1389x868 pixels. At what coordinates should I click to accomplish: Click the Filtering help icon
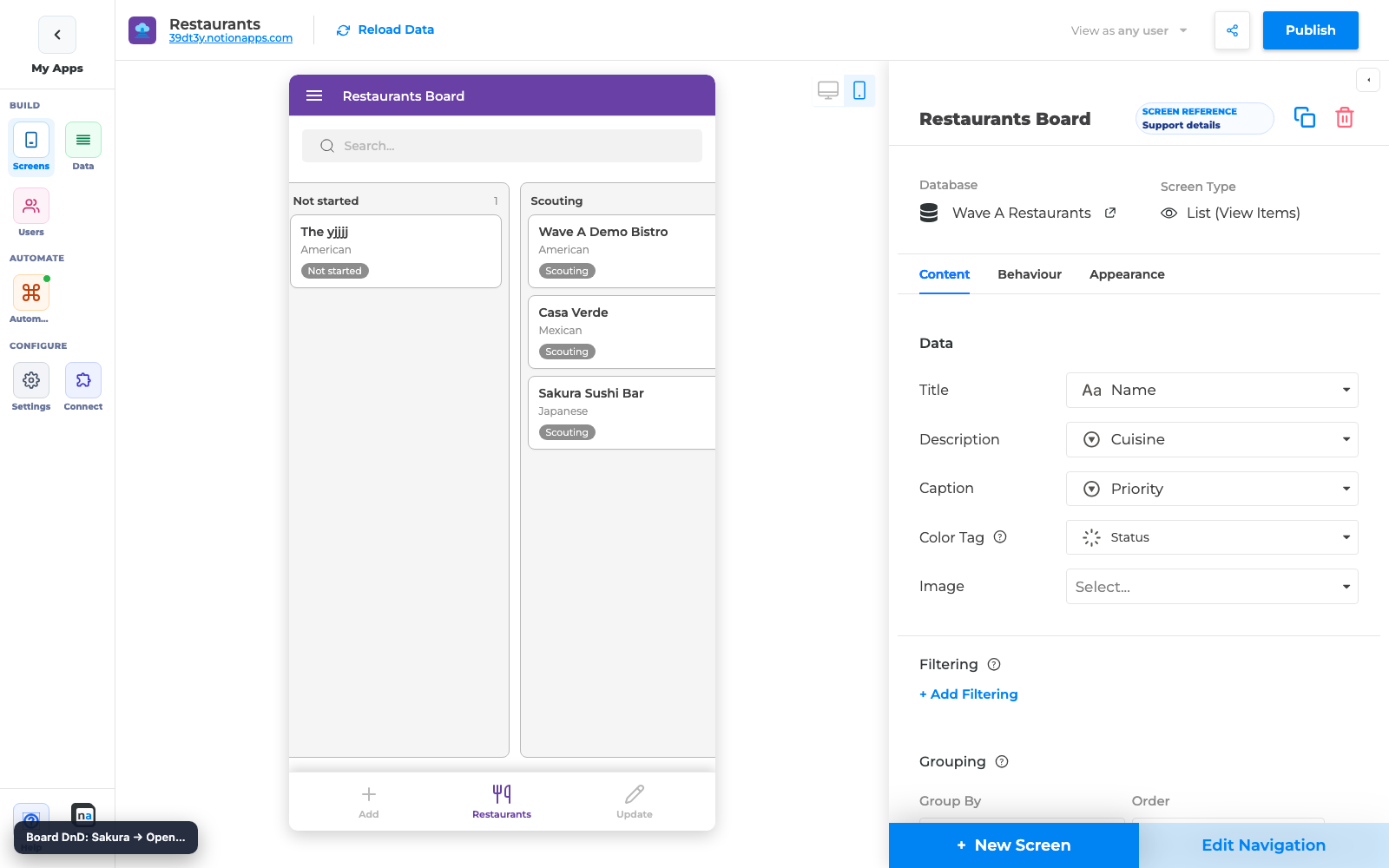994,664
